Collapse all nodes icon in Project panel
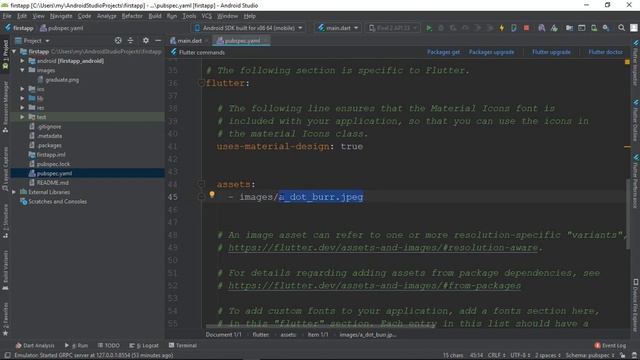This screenshot has width=640, height=360. point(131,40)
